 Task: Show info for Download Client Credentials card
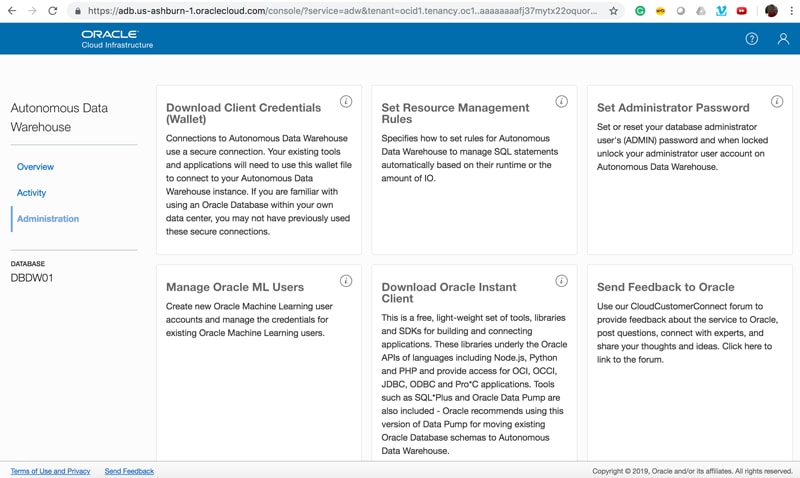click(346, 102)
